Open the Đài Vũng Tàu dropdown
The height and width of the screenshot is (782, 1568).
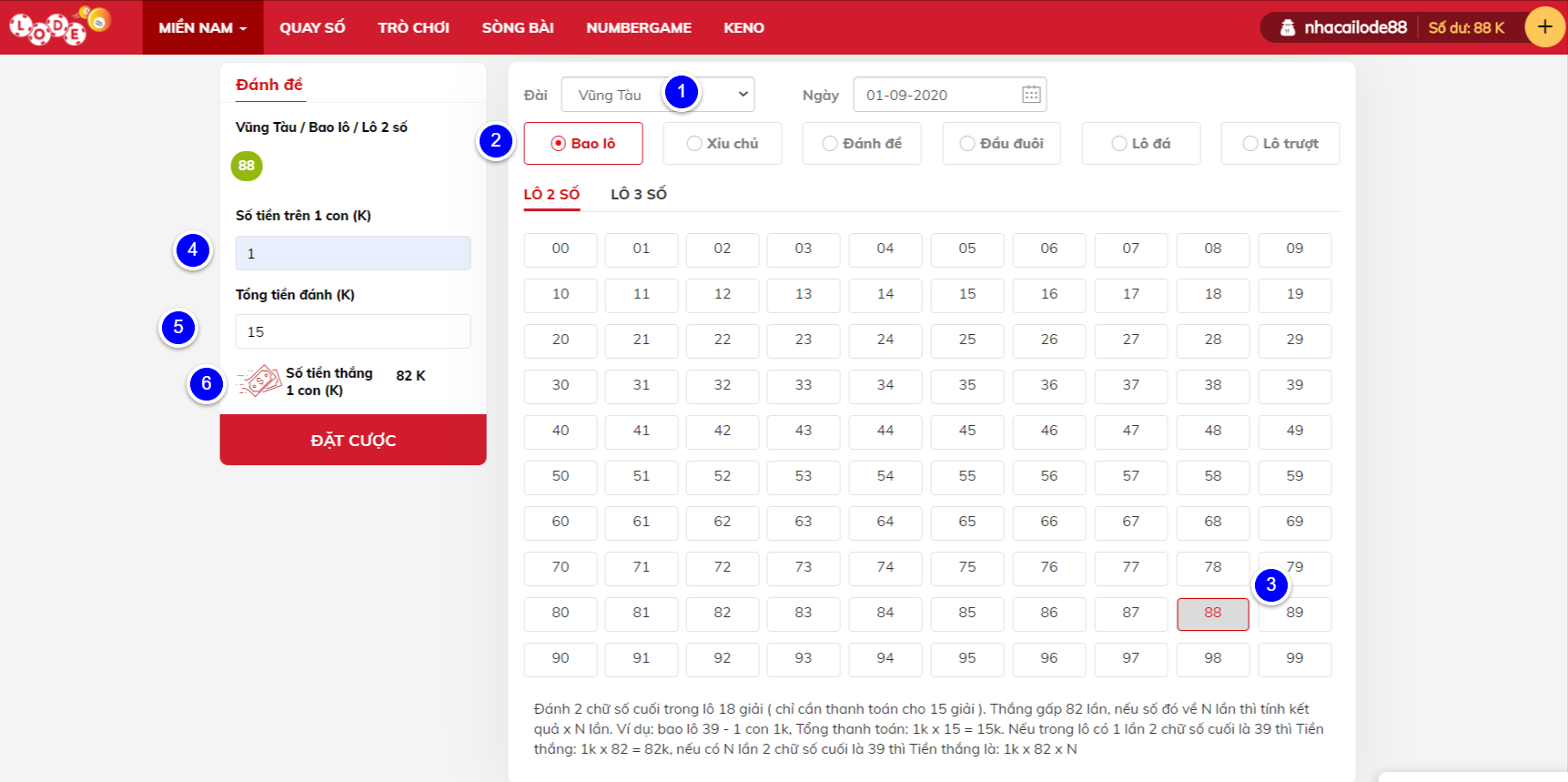click(x=658, y=95)
